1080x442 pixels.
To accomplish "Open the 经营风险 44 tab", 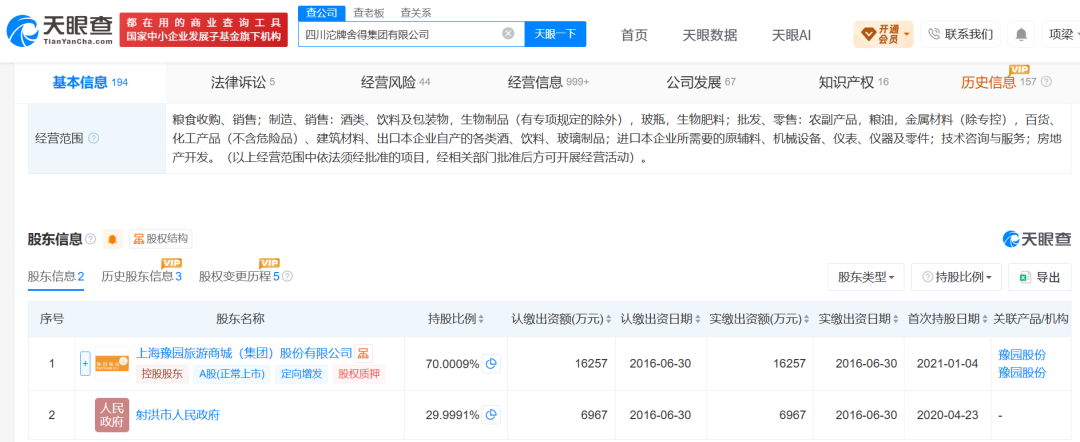I will [x=395, y=83].
